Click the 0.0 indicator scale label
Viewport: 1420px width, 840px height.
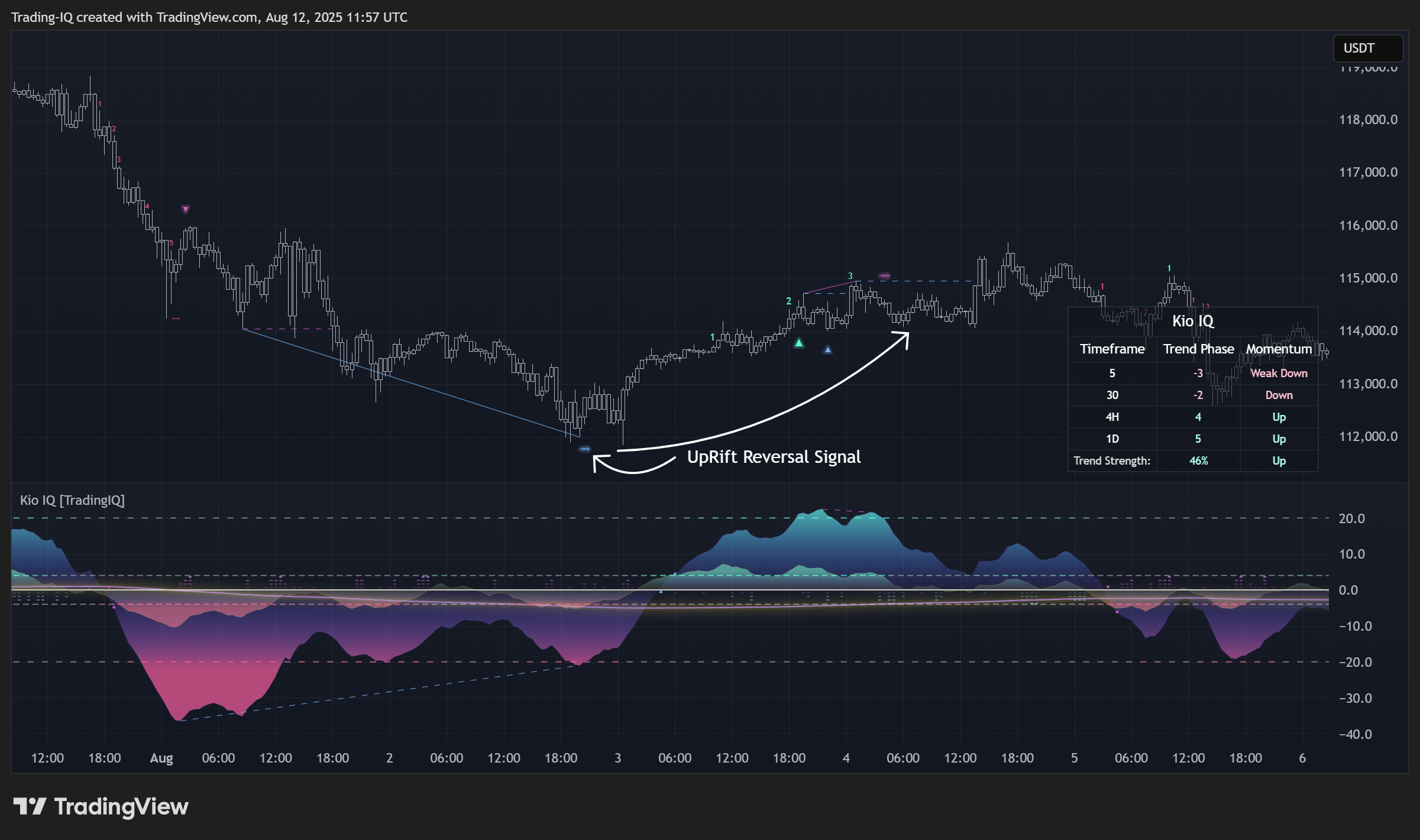pos(1348,590)
